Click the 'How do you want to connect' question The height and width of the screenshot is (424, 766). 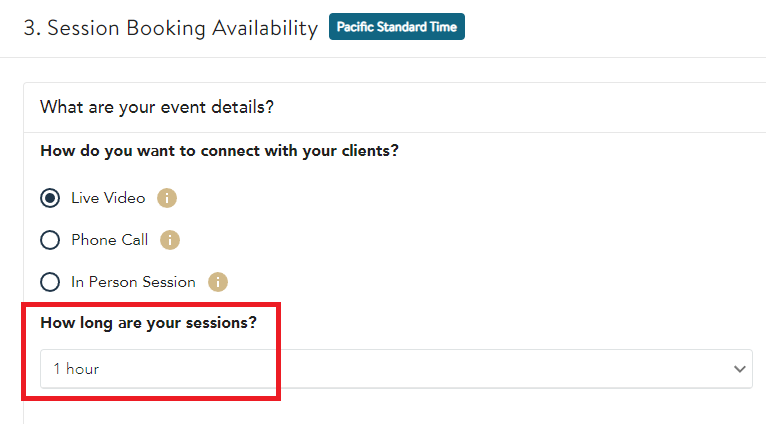click(219, 150)
